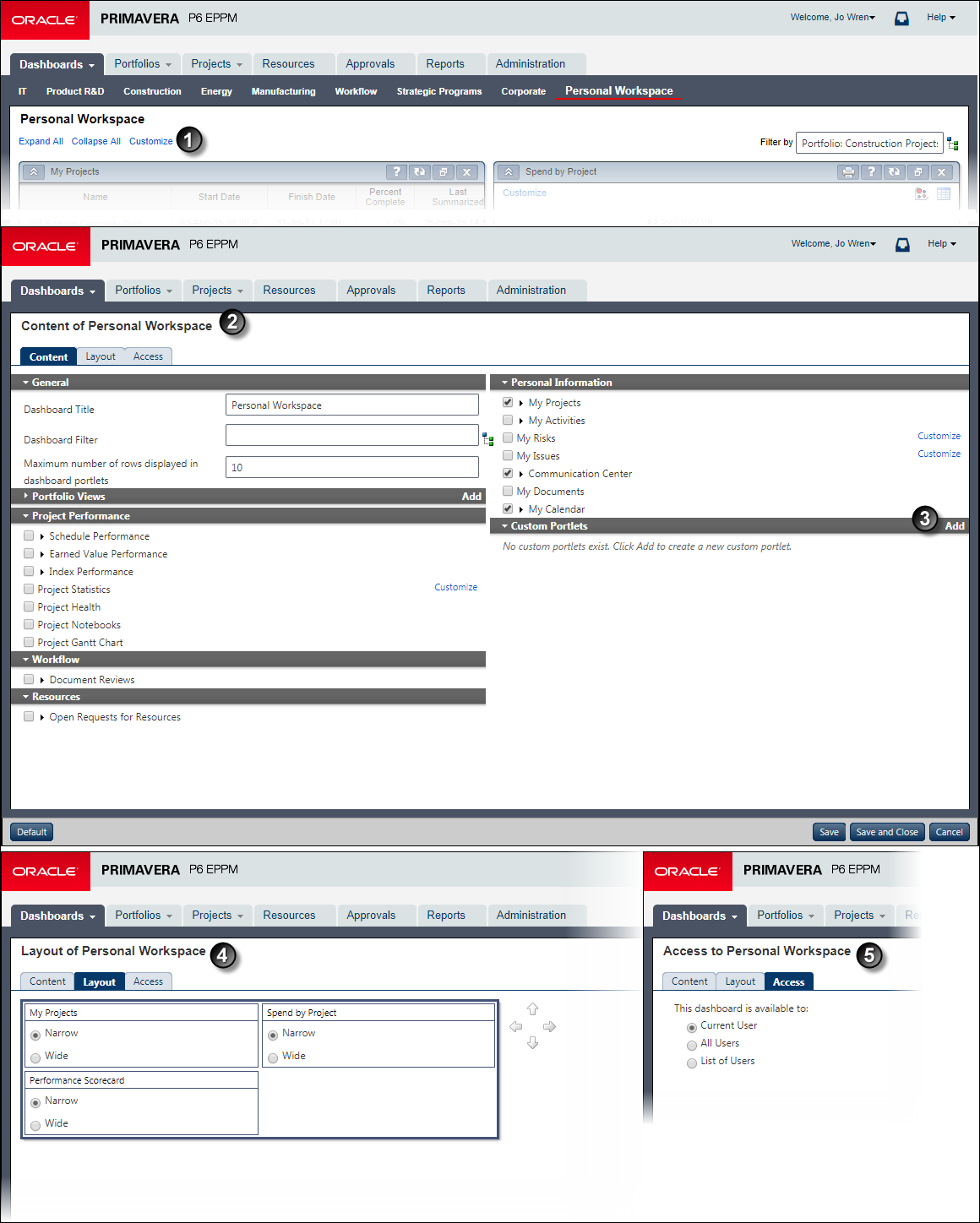Click the Customize link for My Issues
This screenshot has width=980, height=1223.
point(939,454)
